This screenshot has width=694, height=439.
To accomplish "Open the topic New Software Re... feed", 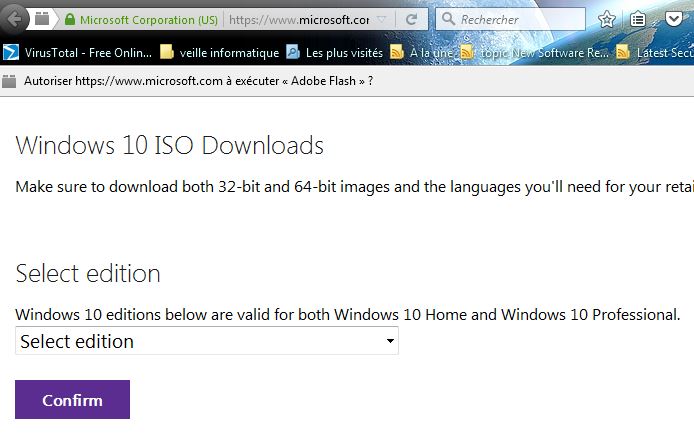I will coord(534,53).
